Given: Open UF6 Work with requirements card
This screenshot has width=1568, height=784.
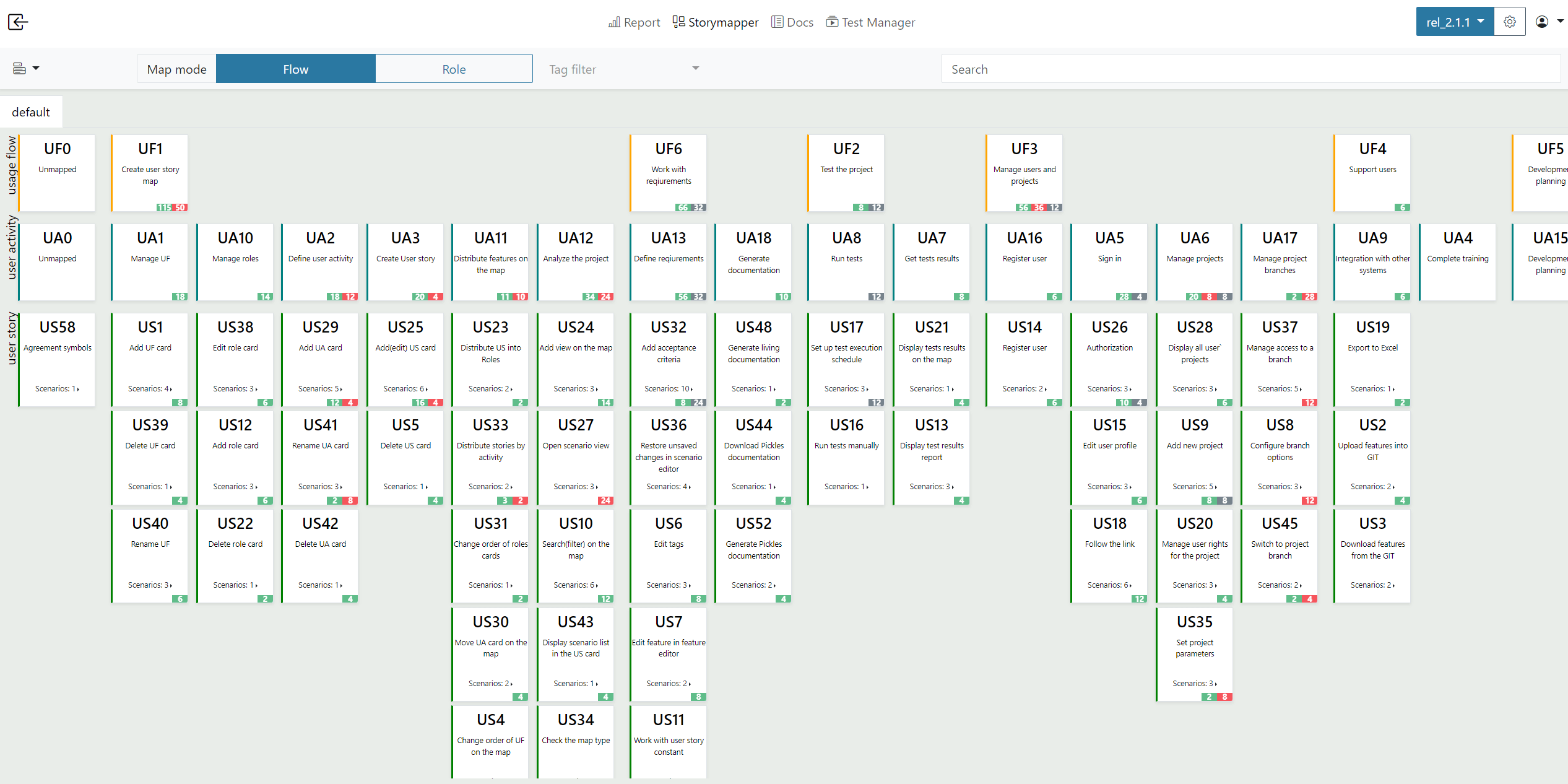Looking at the screenshot, I should click(669, 173).
